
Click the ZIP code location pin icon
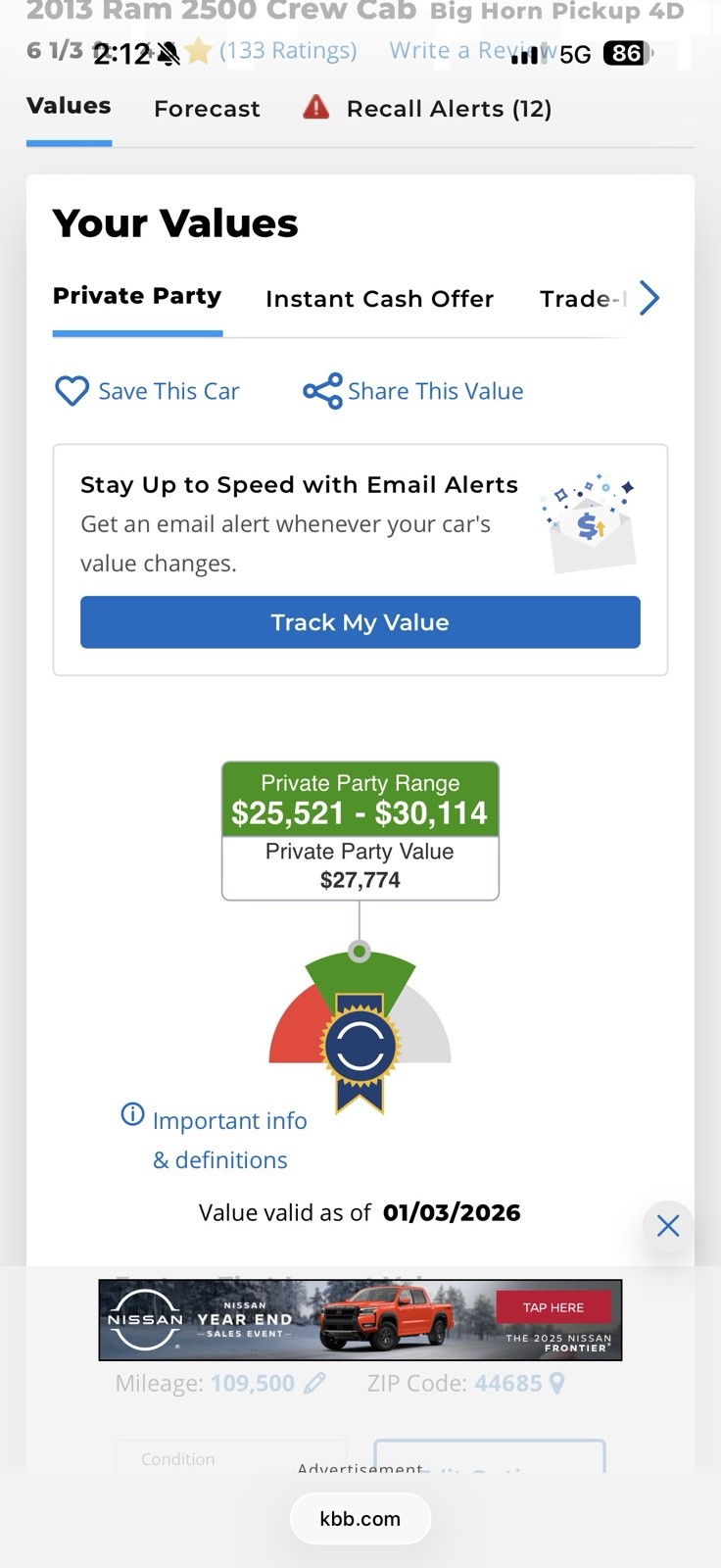tap(557, 1383)
